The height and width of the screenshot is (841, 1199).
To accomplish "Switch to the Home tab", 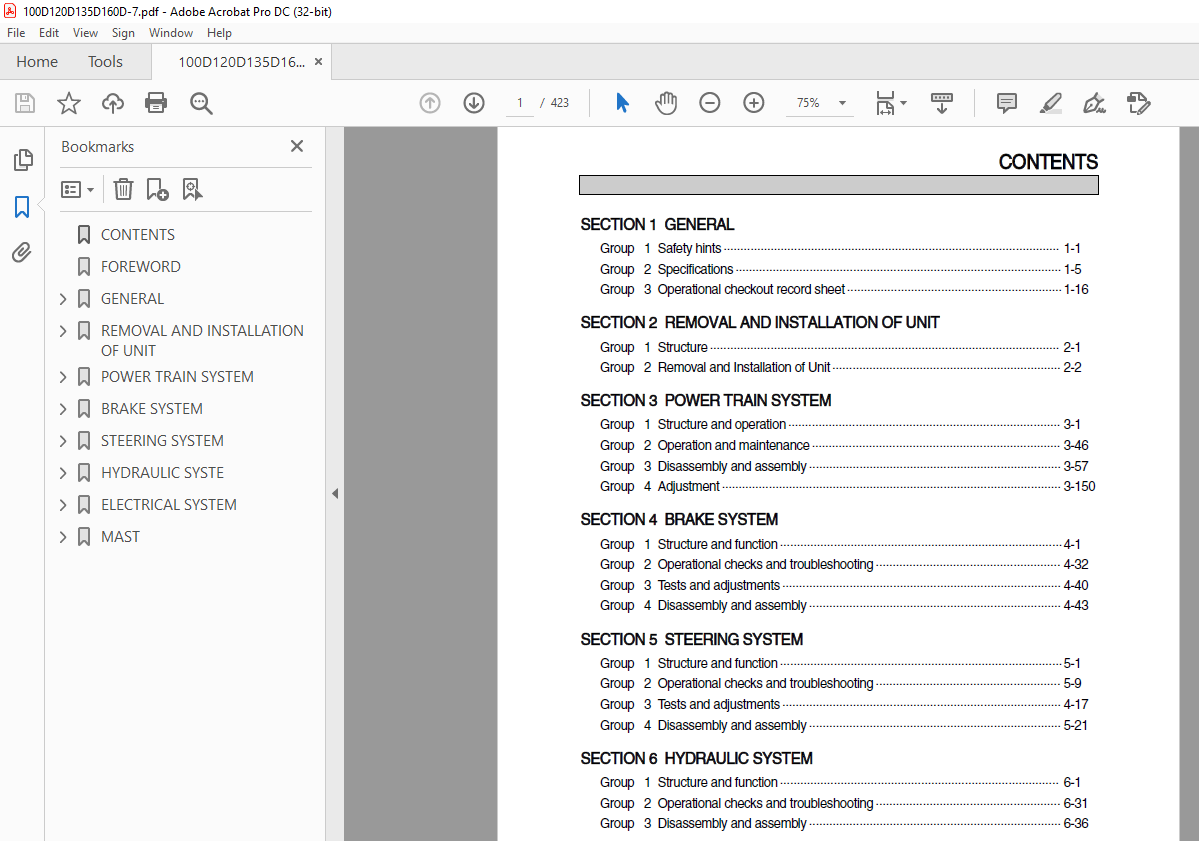I will (37, 62).
